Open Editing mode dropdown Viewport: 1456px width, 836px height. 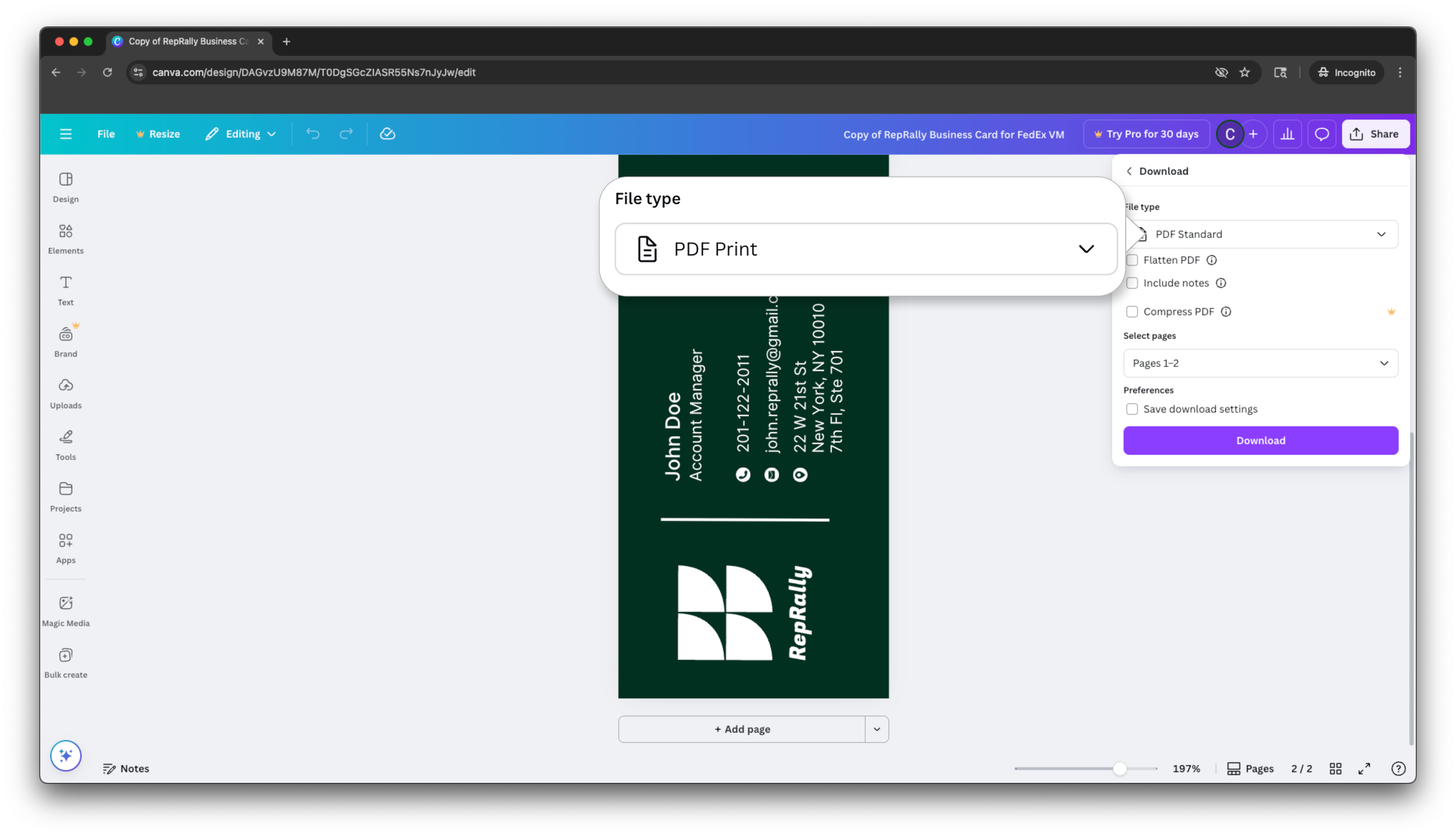(x=241, y=134)
